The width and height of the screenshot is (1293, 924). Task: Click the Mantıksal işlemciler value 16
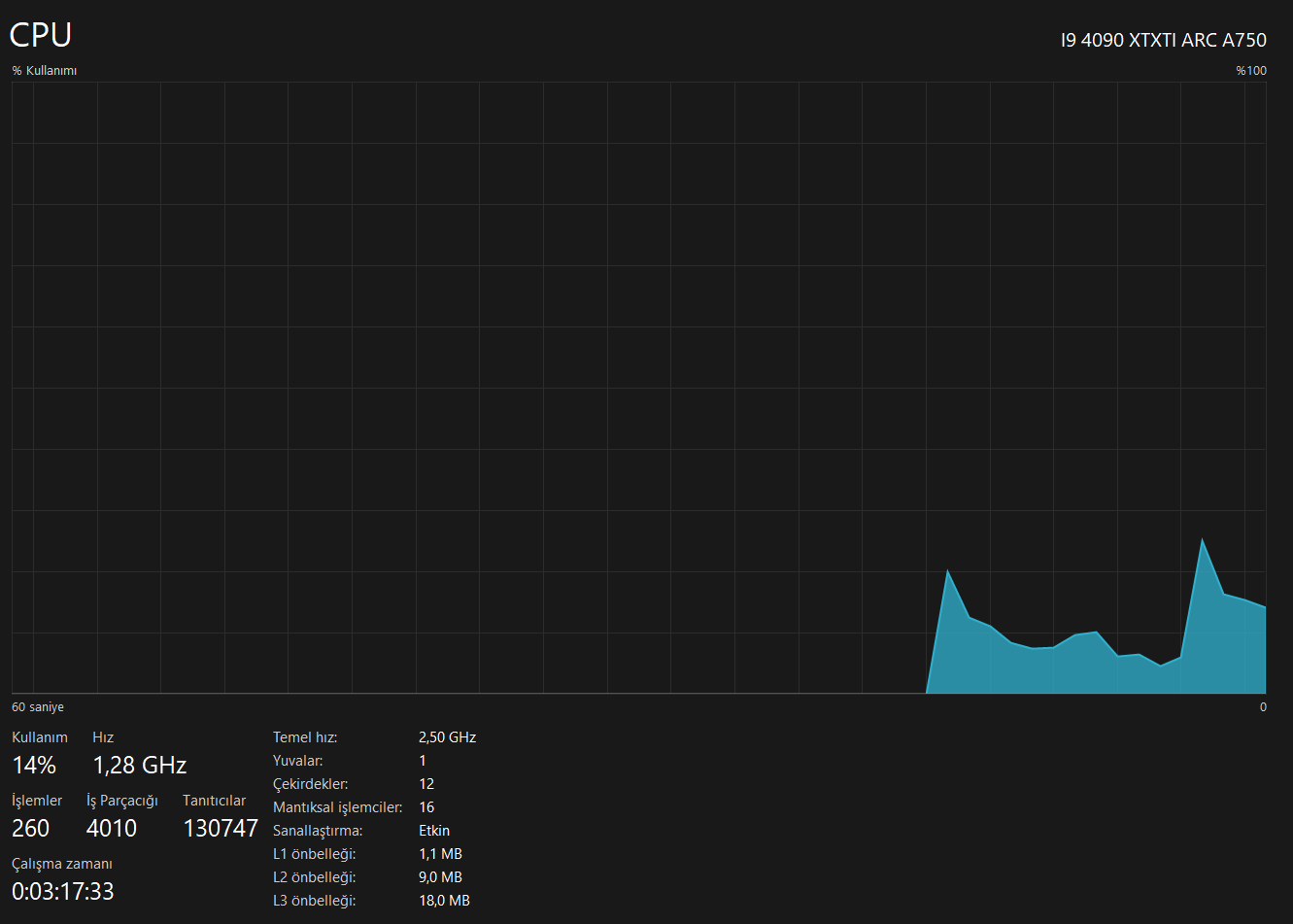coord(426,807)
